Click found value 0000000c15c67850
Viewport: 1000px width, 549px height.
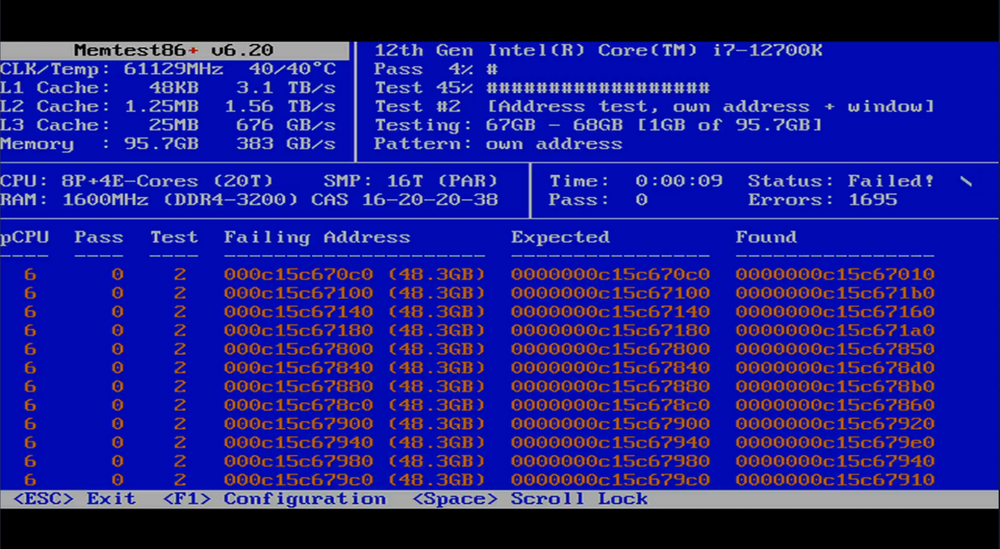point(835,349)
